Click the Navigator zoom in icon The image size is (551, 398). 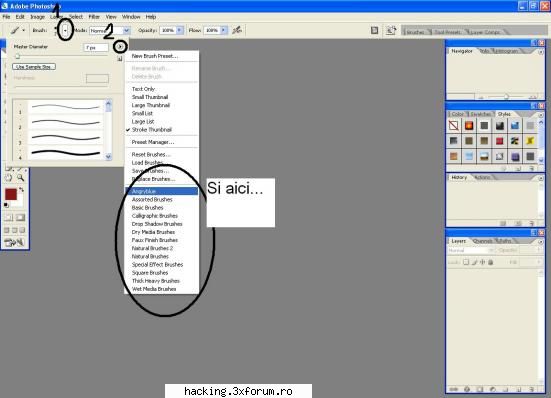tap(532, 97)
